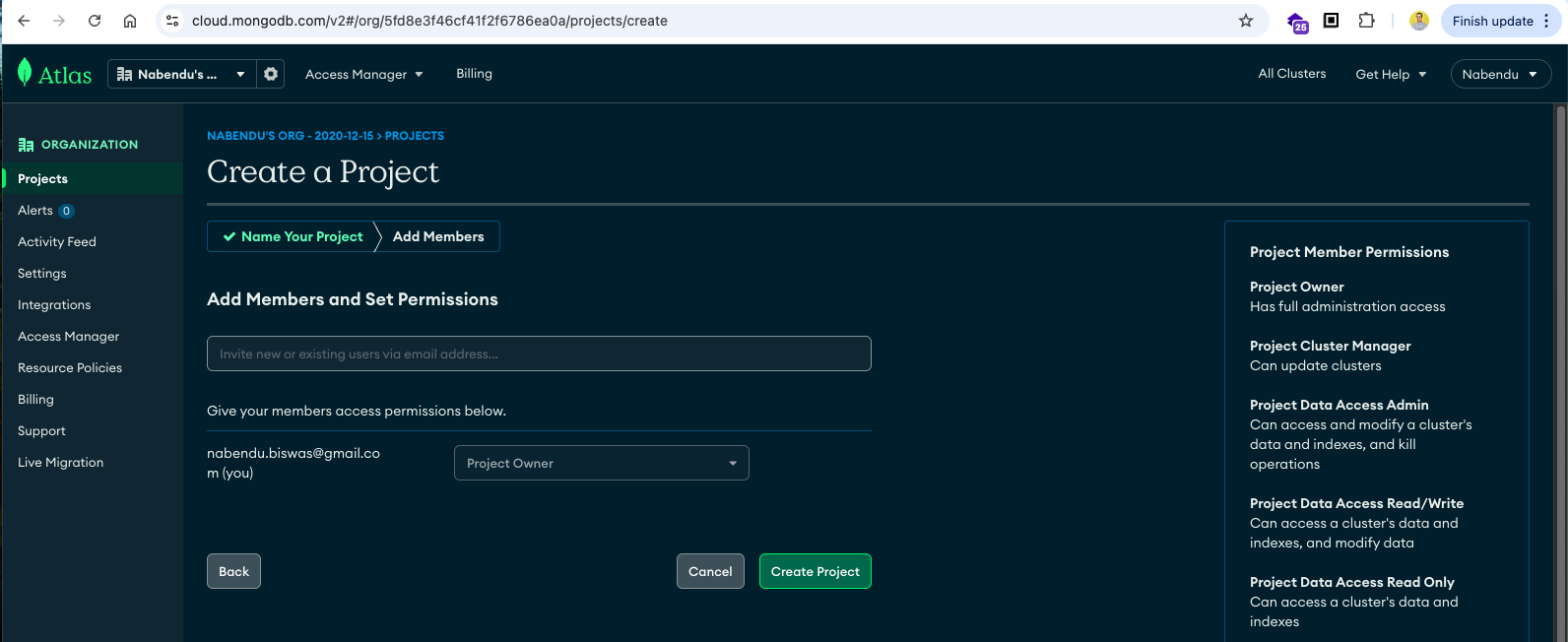Open Access Manager dropdown in top bar

coord(363,74)
